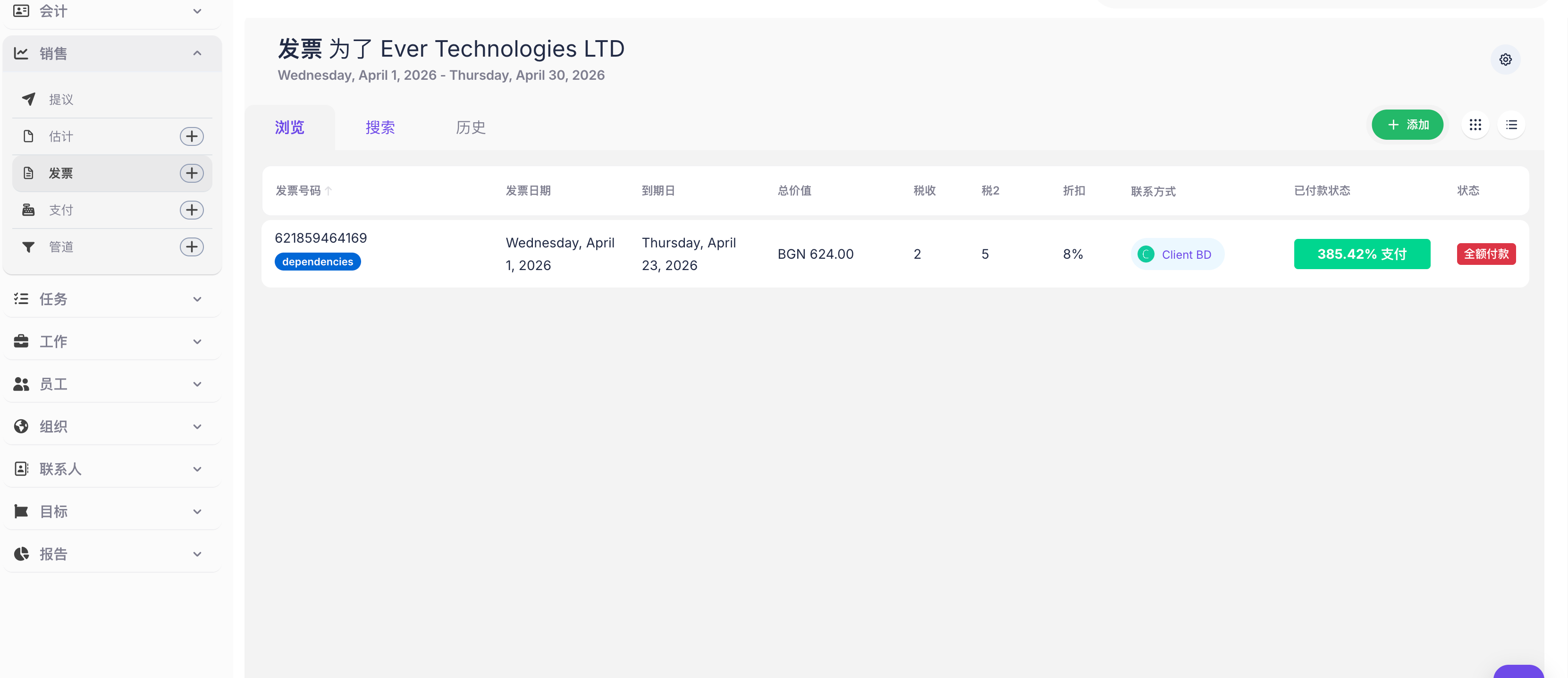Click the Client BD avatar icon
Screen dimensions: 1568x678
(1146, 254)
